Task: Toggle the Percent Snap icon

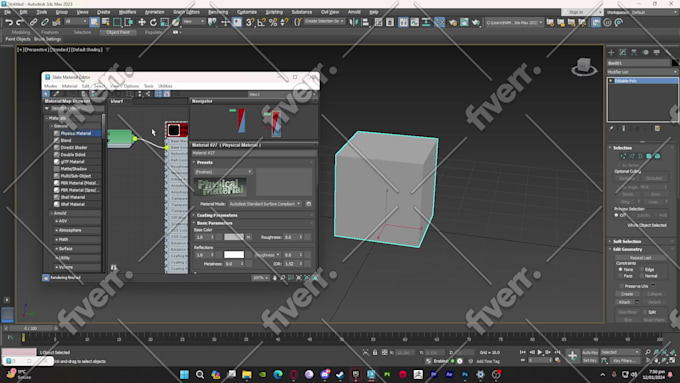Action: (x=273, y=22)
